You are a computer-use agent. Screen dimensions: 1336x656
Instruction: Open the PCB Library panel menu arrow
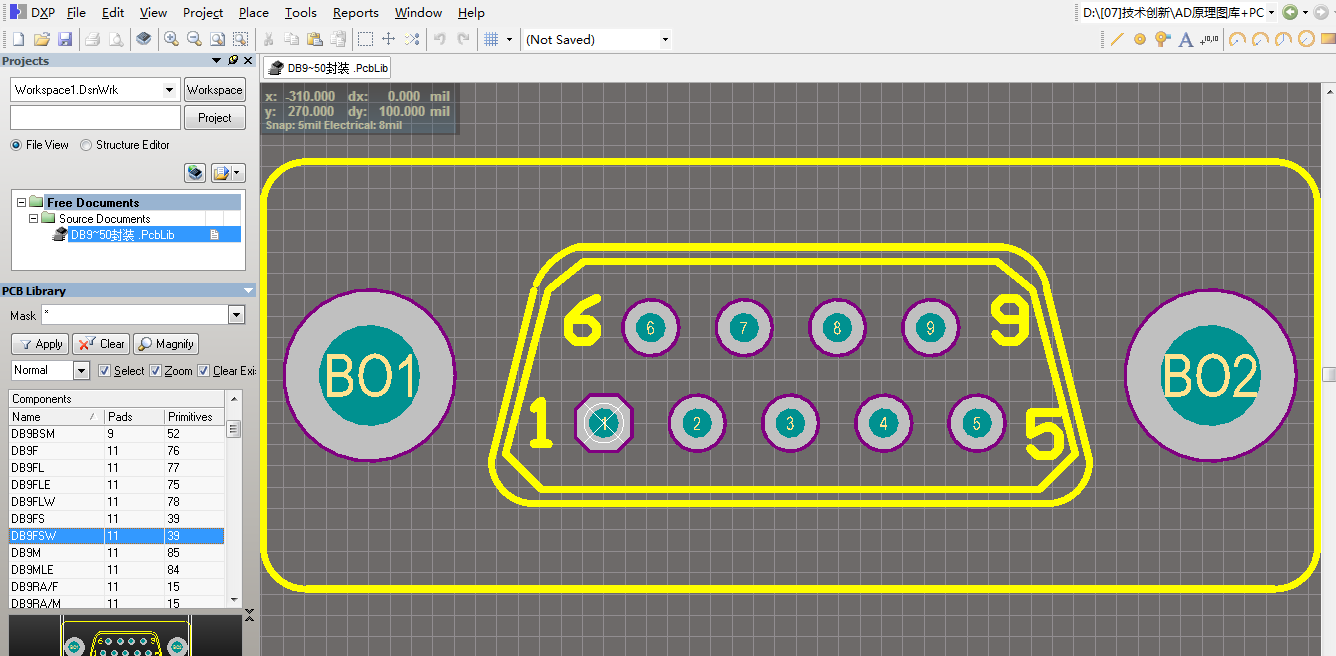[x=248, y=291]
